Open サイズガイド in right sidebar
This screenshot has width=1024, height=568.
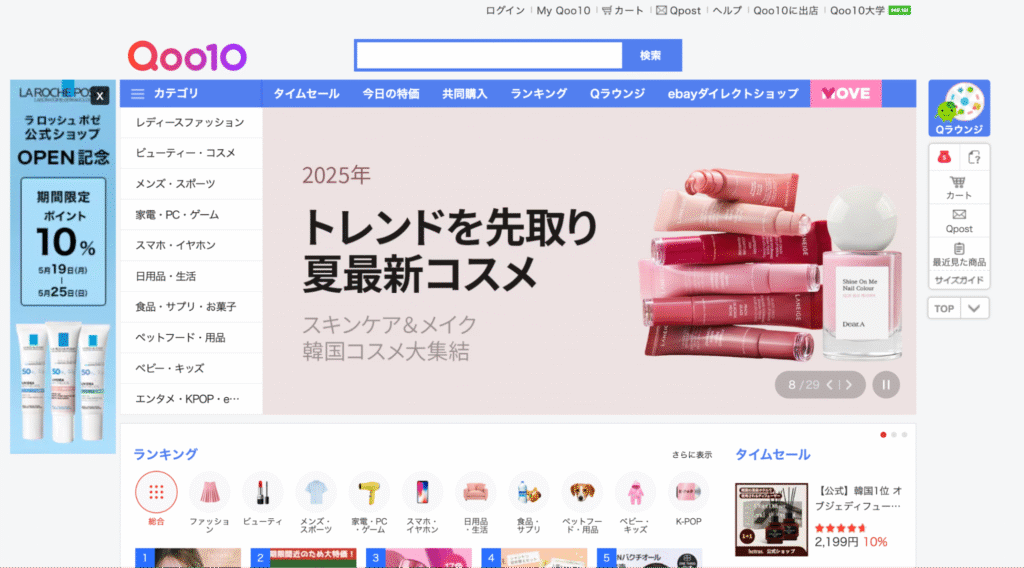pos(959,280)
